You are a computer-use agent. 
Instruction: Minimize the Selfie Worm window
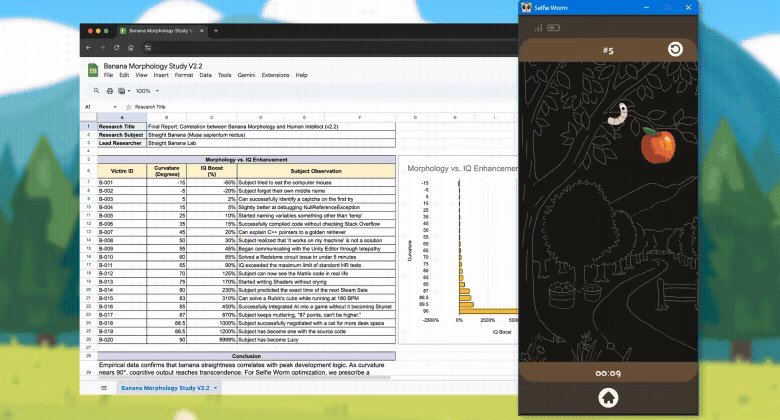tap(646, 7)
